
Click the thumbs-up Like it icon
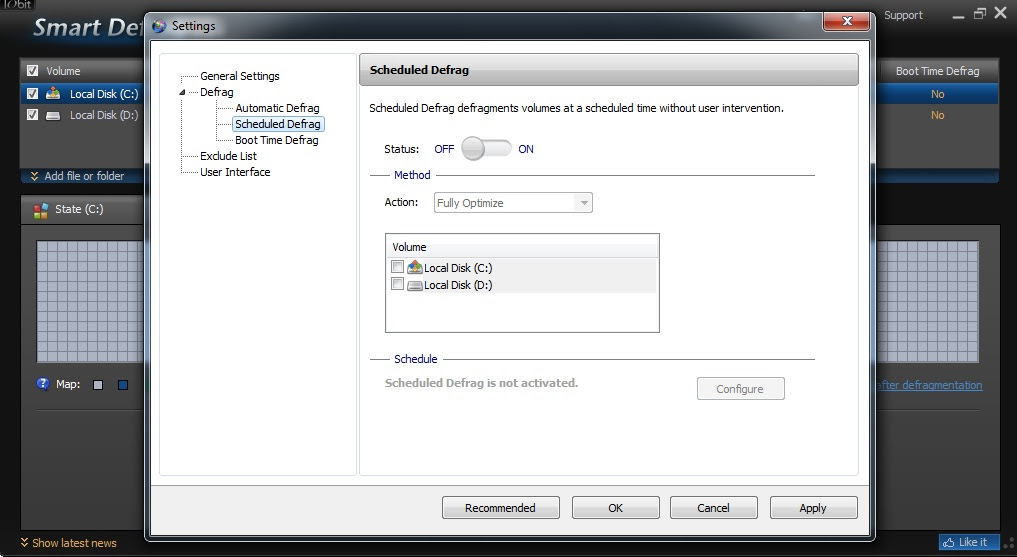pos(949,542)
